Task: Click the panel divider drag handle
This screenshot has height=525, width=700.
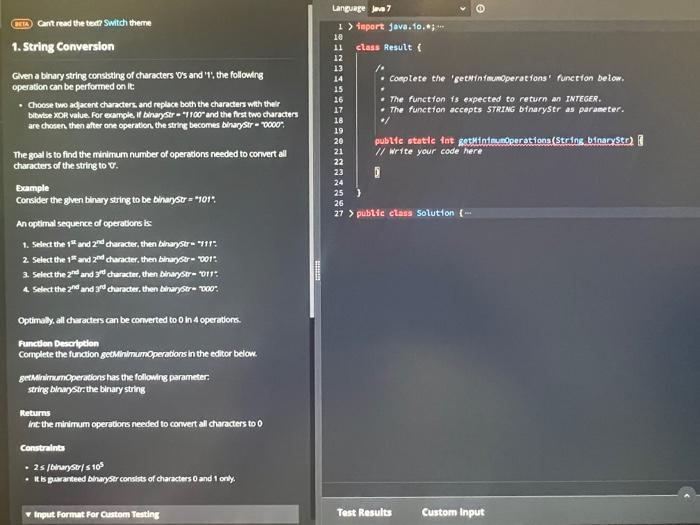Action: point(318,271)
